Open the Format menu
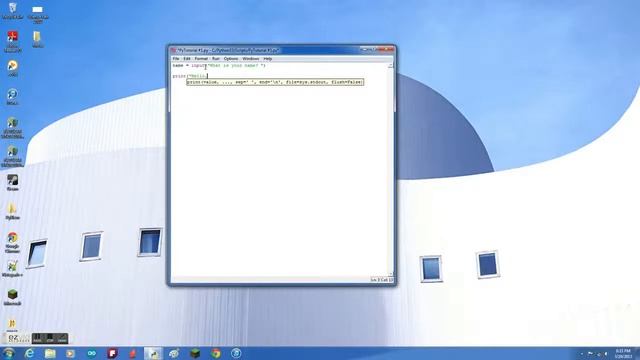Image resolution: width=640 pixels, height=360 pixels. 201,59
